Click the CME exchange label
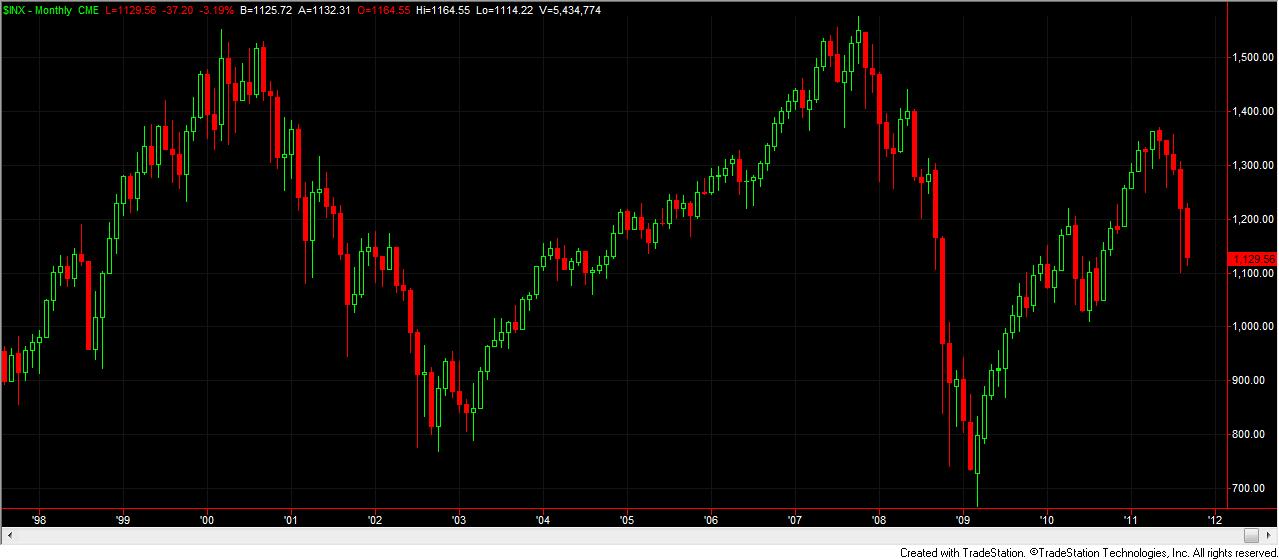The height and width of the screenshot is (559, 1279). coord(89,10)
